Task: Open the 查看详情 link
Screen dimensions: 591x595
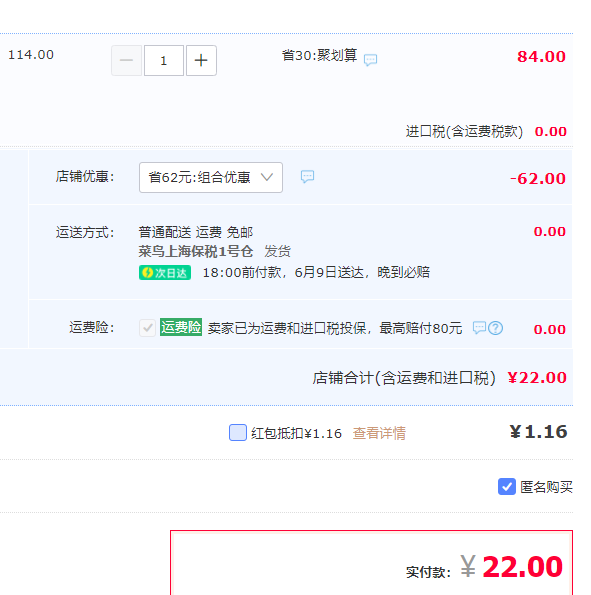Action: [x=379, y=433]
